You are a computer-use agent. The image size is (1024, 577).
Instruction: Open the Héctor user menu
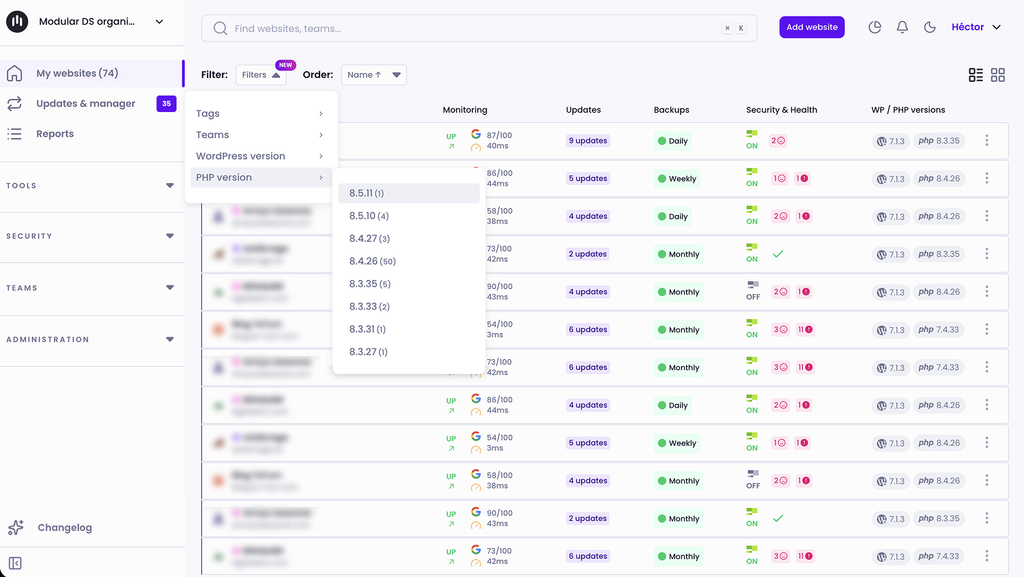pyautogui.click(x=976, y=27)
